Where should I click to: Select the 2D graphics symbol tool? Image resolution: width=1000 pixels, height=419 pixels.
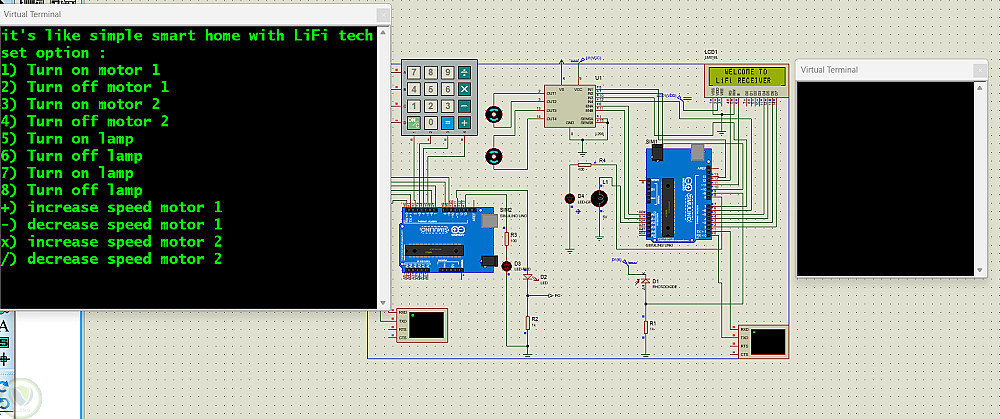coord(4,343)
